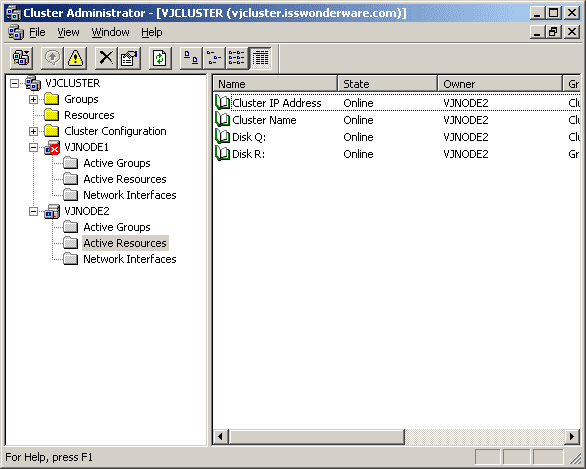Viewport: 586px width, 469px height.
Task: Open Properties via the toolbar icon
Action: 129,58
